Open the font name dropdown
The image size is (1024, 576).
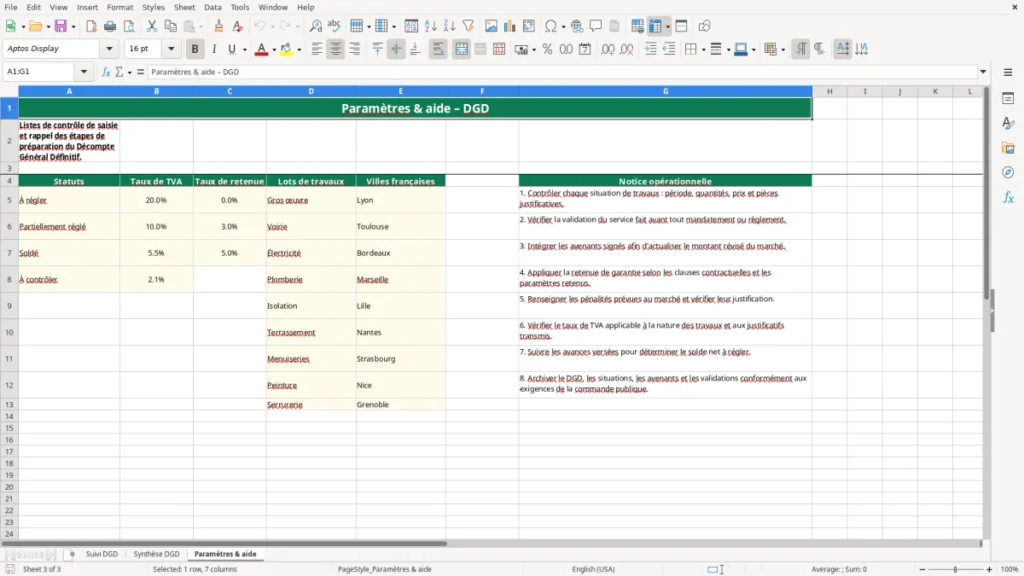(109, 48)
